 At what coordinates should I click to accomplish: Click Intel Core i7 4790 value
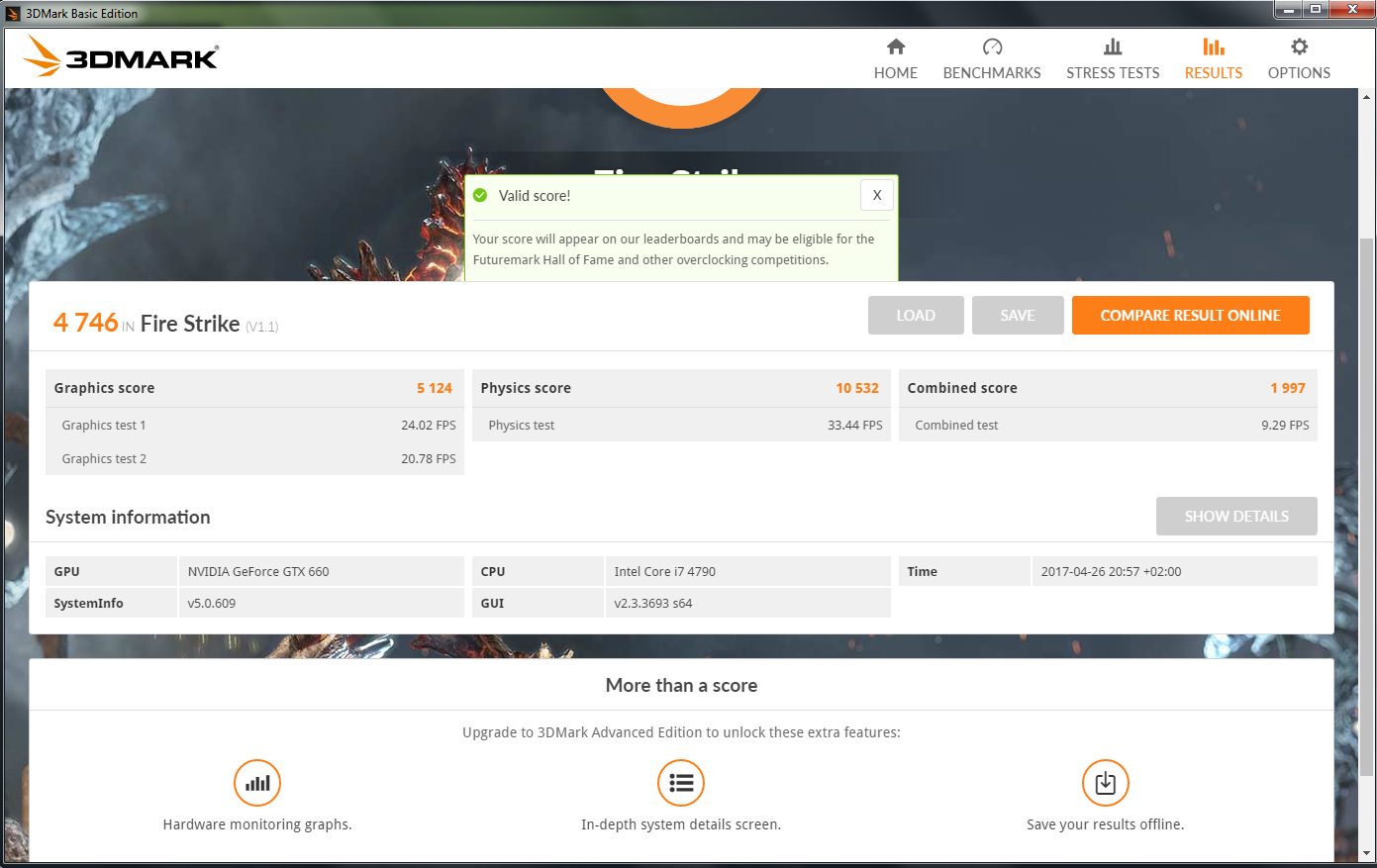pos(665,571)
